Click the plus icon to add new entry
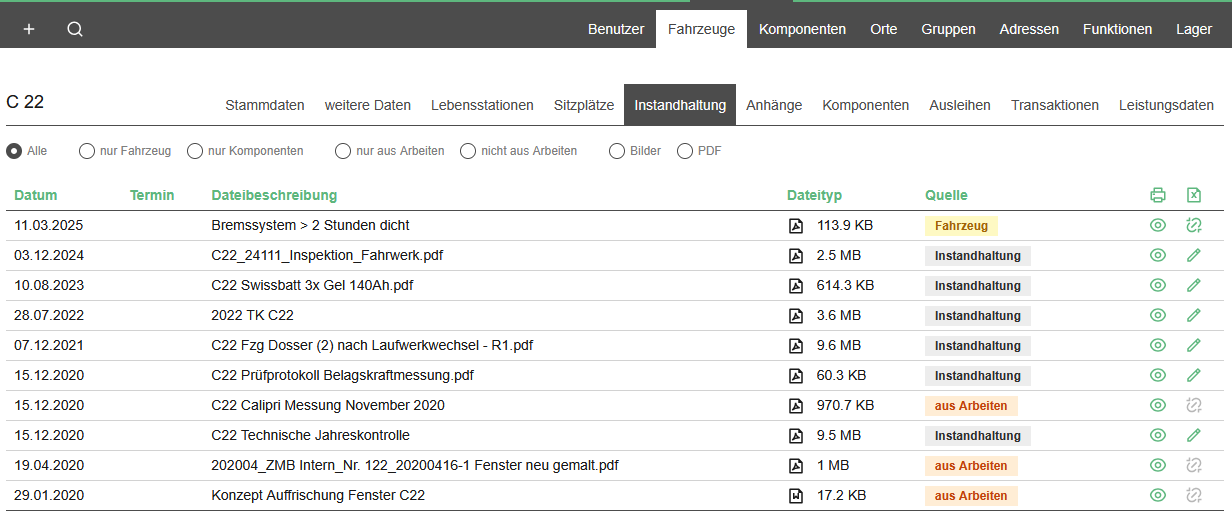1232x520 pixels. click(29, 29)
